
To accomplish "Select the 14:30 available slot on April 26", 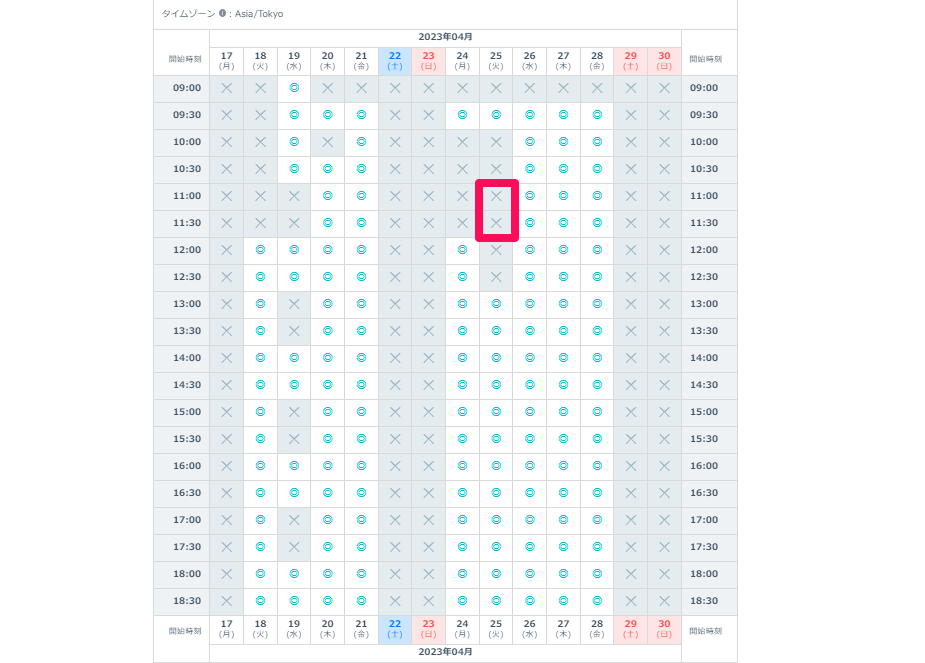I will pos(530,385).
